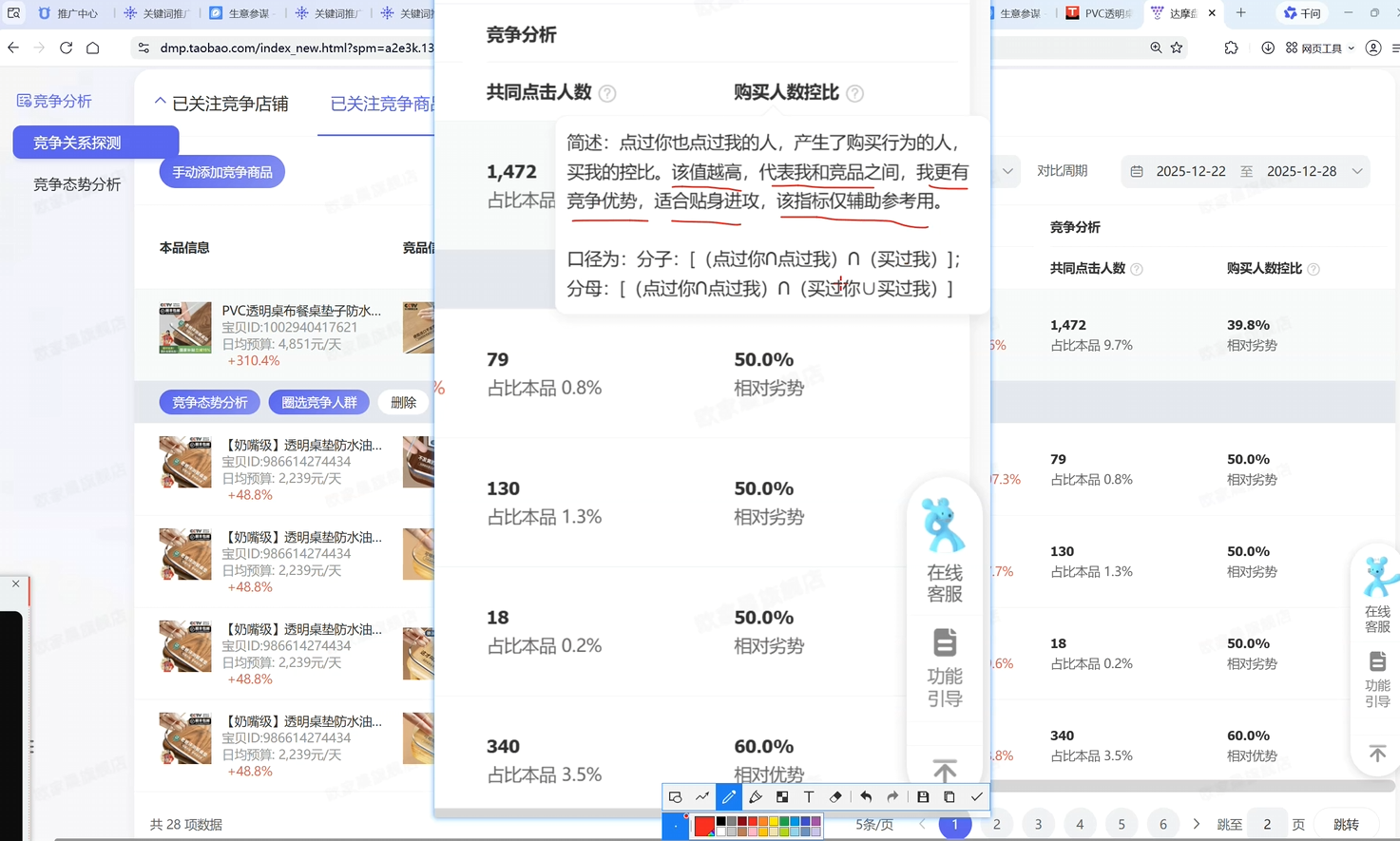Open 竞争关系探测 in the left sidebar
Screen dimensions: 1400x841
click(x=95, y=143)
